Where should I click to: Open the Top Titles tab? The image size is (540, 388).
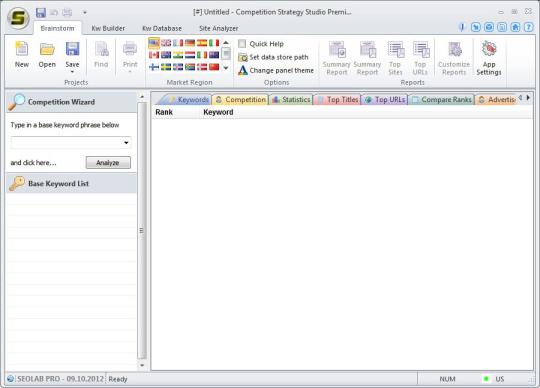coord(338,99)
